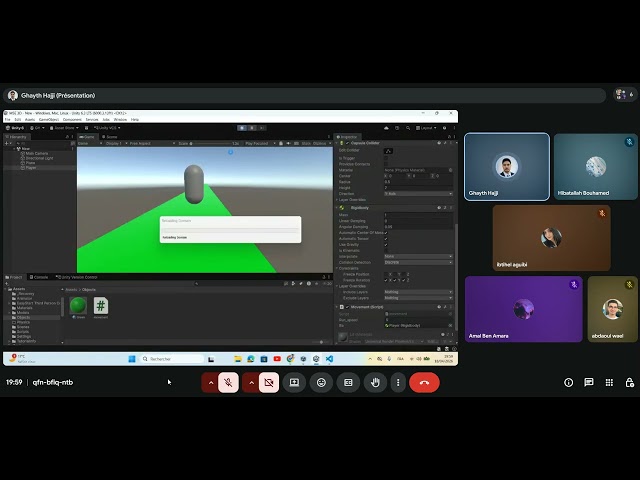
Task: Click Unity toolbar search icon
Action: pos(408,128)
